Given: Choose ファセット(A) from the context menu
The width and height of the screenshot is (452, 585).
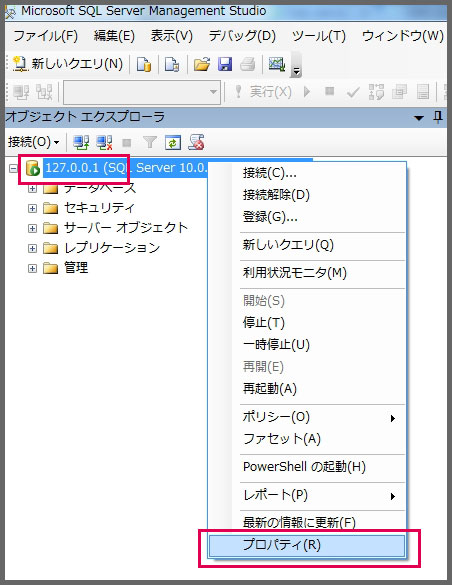Looking at the screenshot, I should 307,439.
